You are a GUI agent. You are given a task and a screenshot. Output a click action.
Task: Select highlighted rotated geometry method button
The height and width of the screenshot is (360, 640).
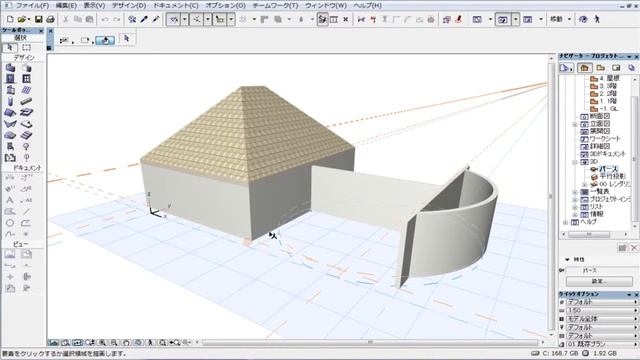(105, 40)
